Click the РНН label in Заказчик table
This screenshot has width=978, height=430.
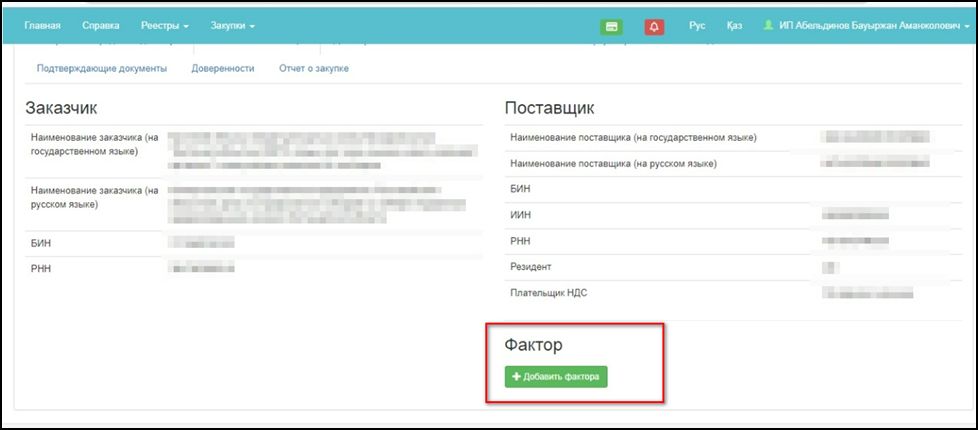41,269
